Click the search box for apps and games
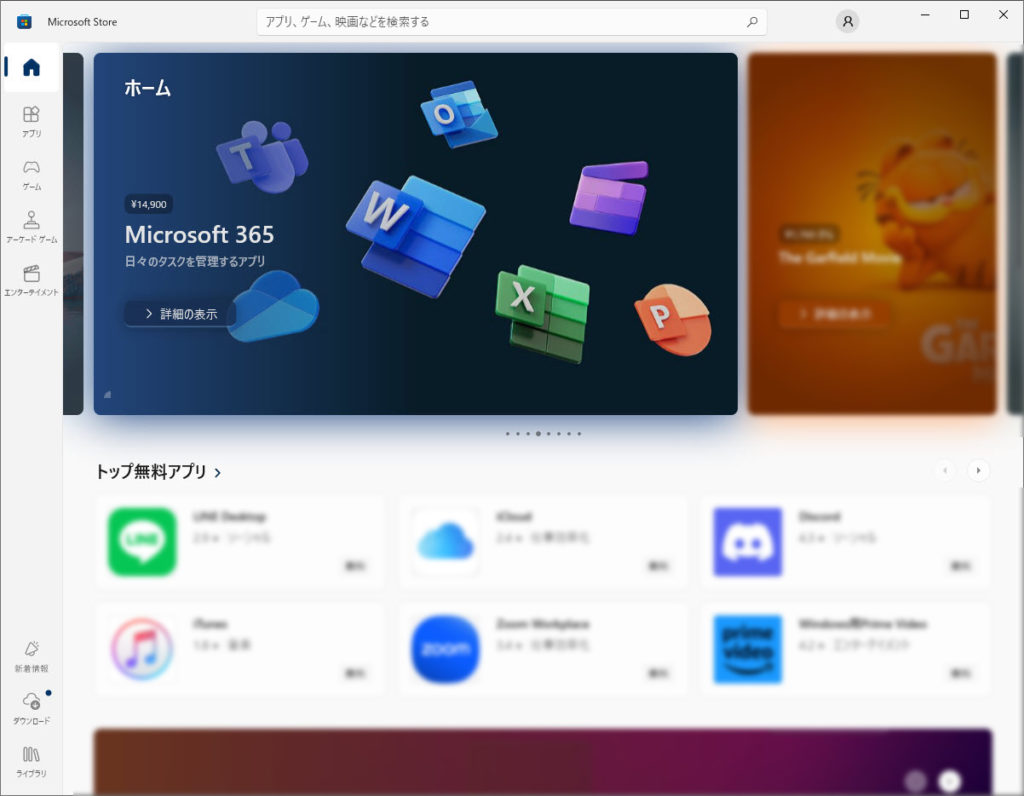The height and width of the screenshot is (796, 1024). (500, 21)
